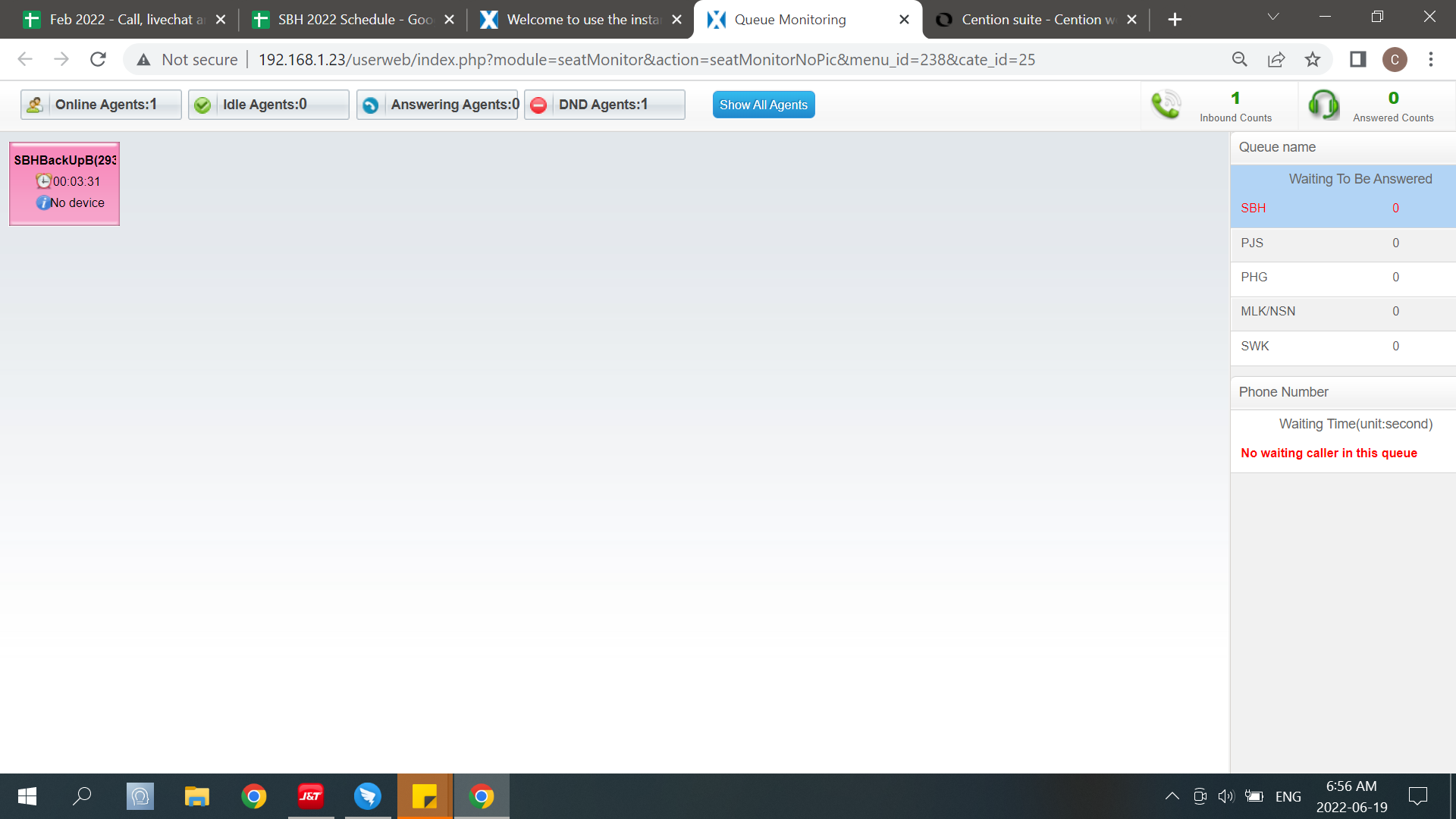Click the Answering Agents:0 filter

click(437, 105)
